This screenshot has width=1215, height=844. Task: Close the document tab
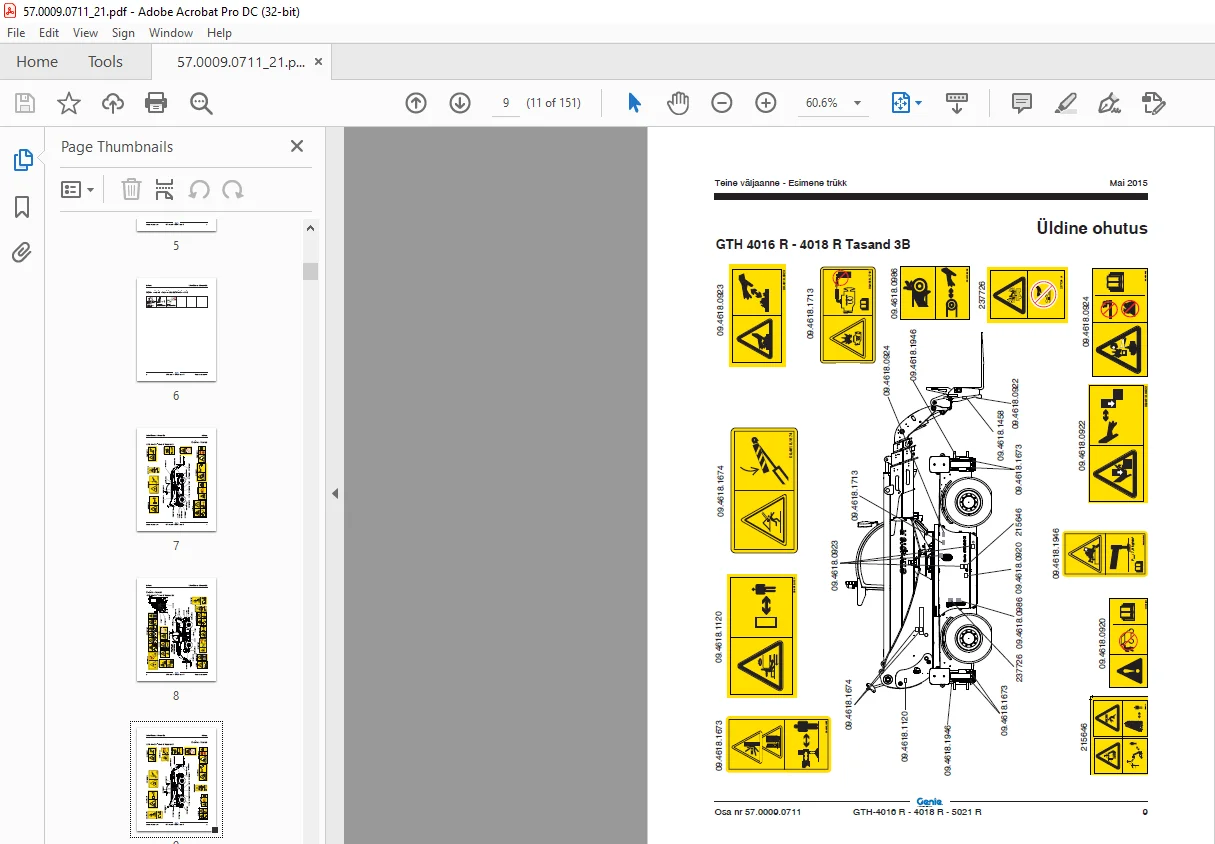coord(318,62)
